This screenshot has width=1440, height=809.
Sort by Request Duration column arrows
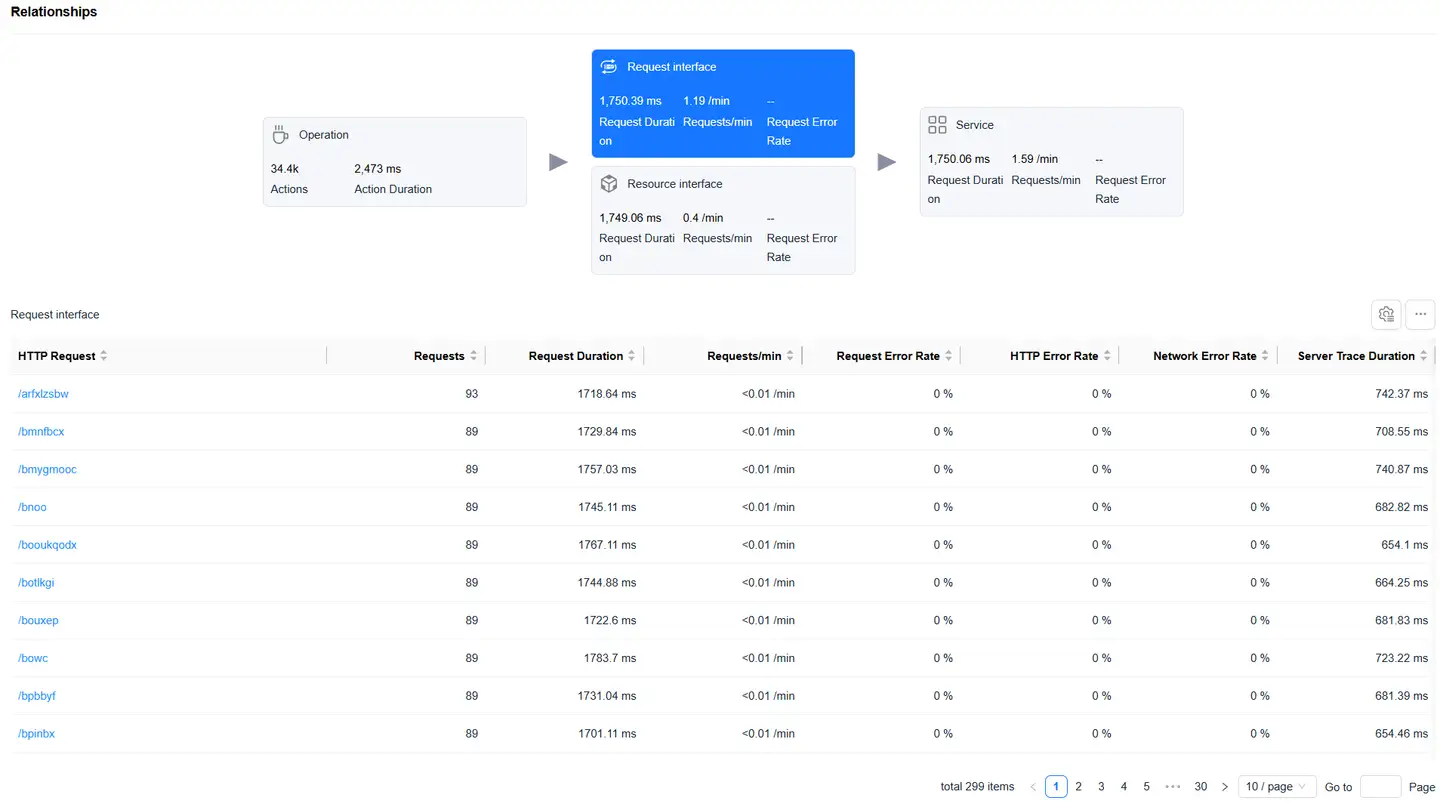(632, 356)
